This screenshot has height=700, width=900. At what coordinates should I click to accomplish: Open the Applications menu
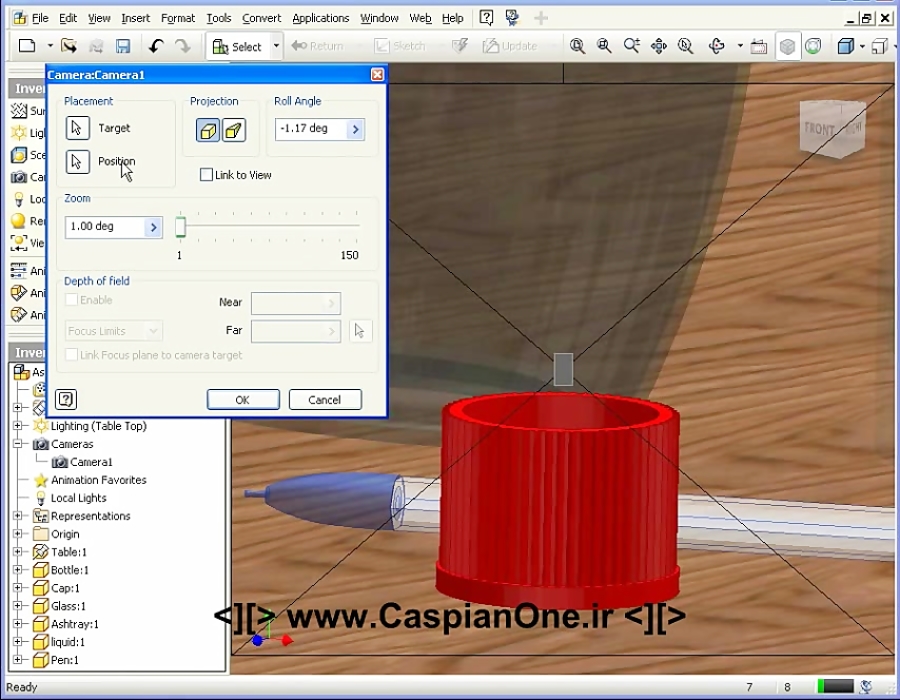[320, 17]
